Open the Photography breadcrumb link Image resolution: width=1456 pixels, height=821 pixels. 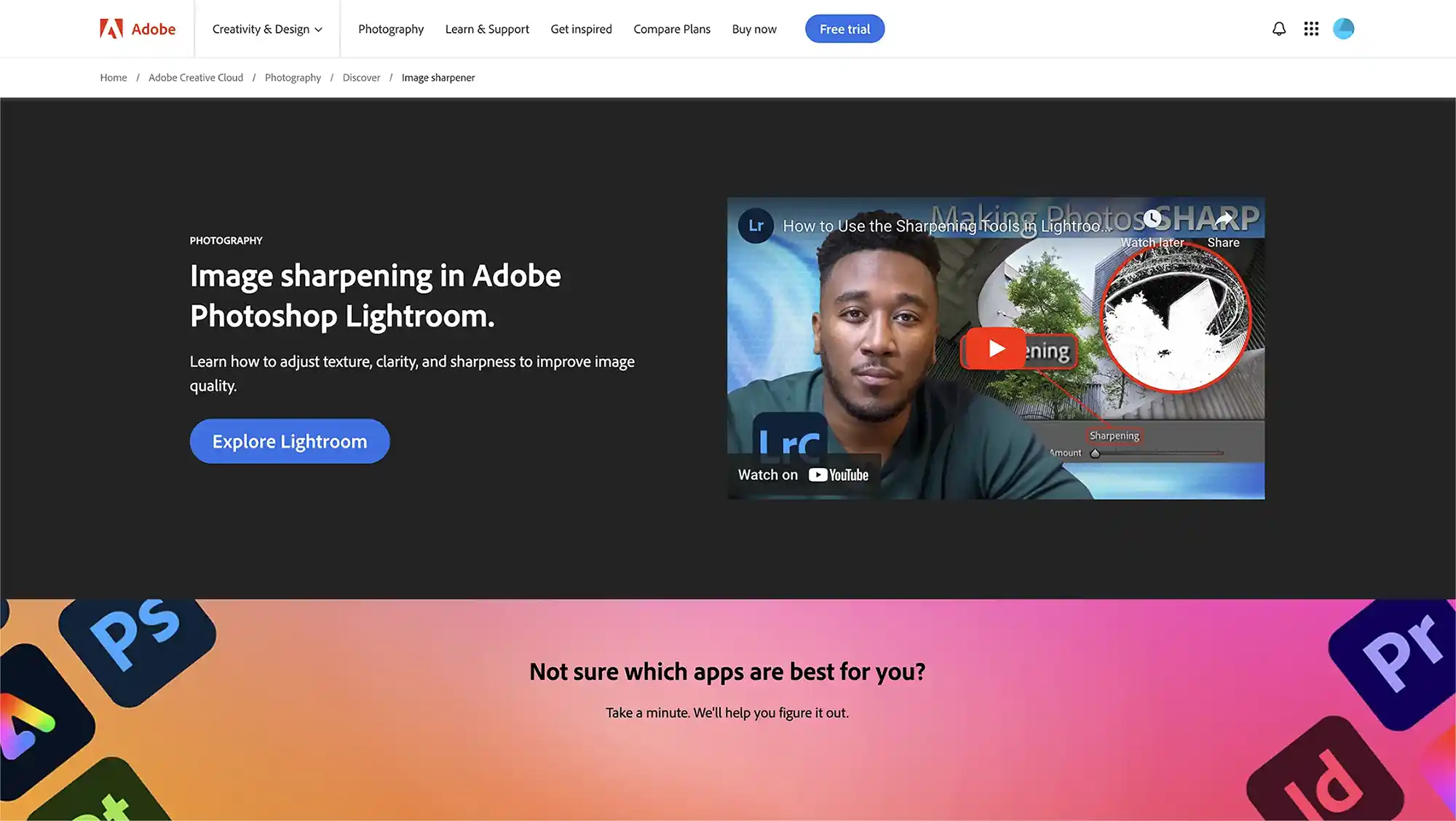point(293,78)
